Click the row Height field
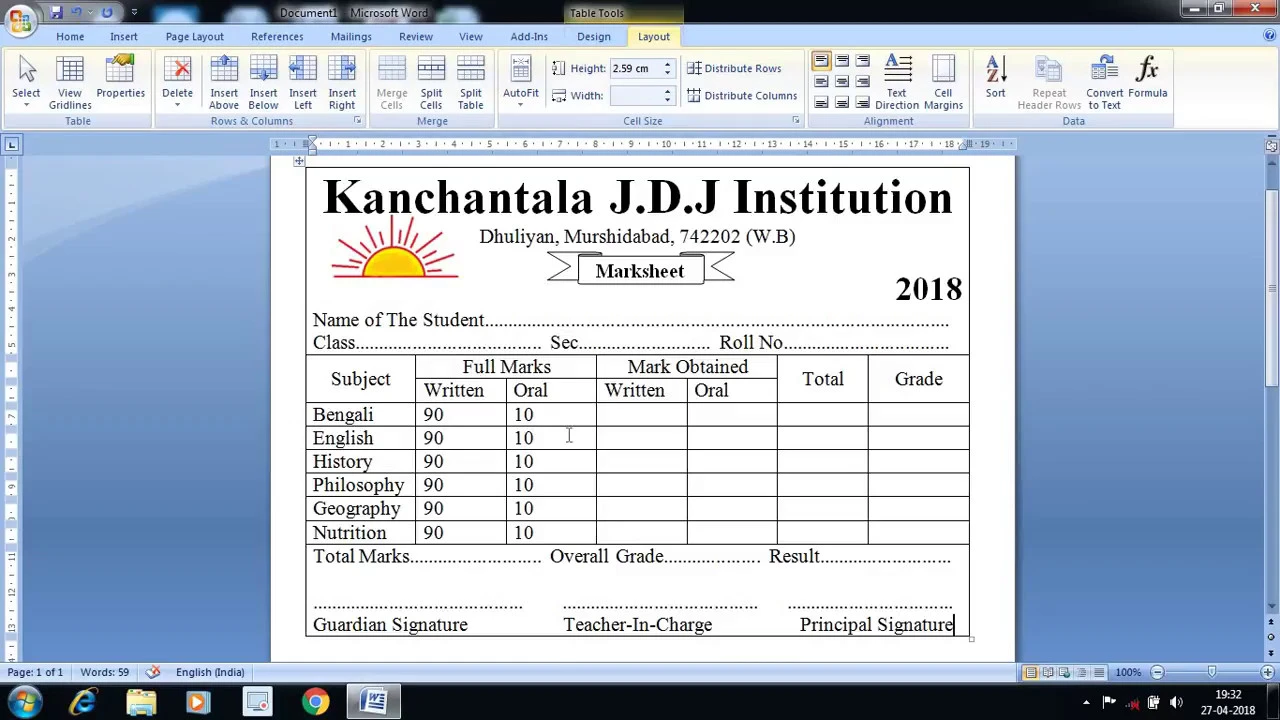 pos(635,68)
